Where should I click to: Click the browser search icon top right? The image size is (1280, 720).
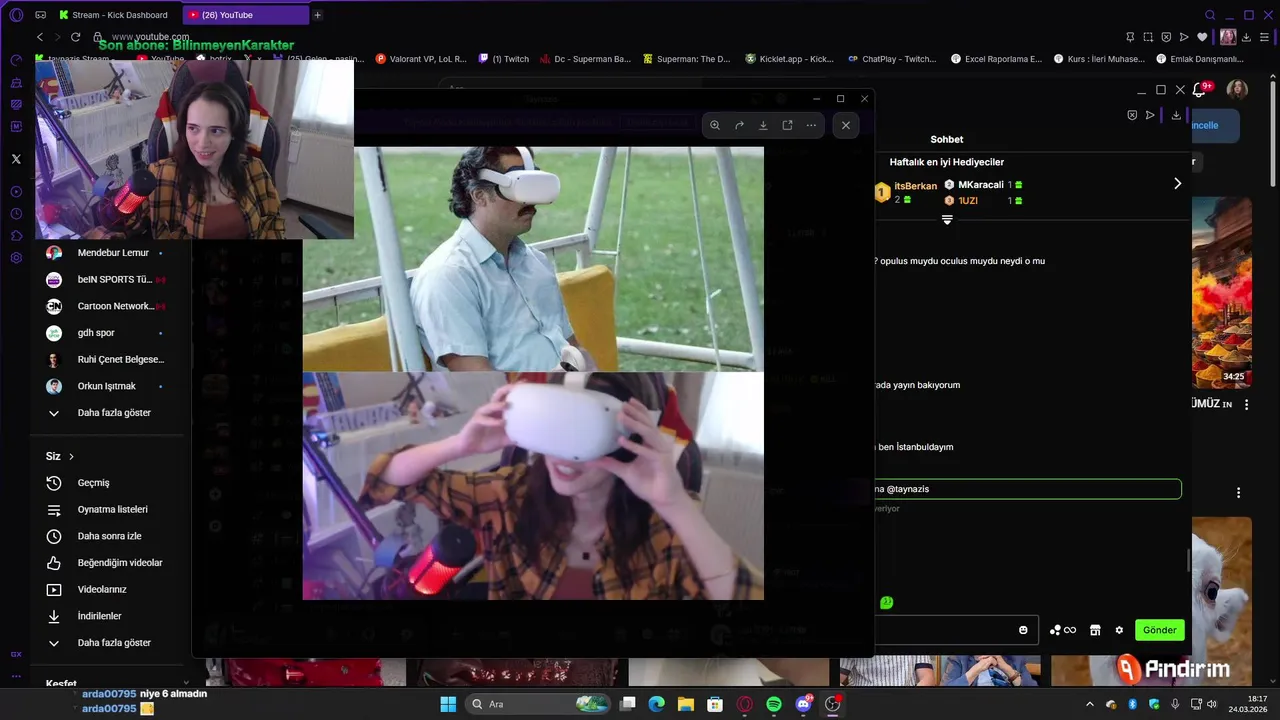[1210, 15]
